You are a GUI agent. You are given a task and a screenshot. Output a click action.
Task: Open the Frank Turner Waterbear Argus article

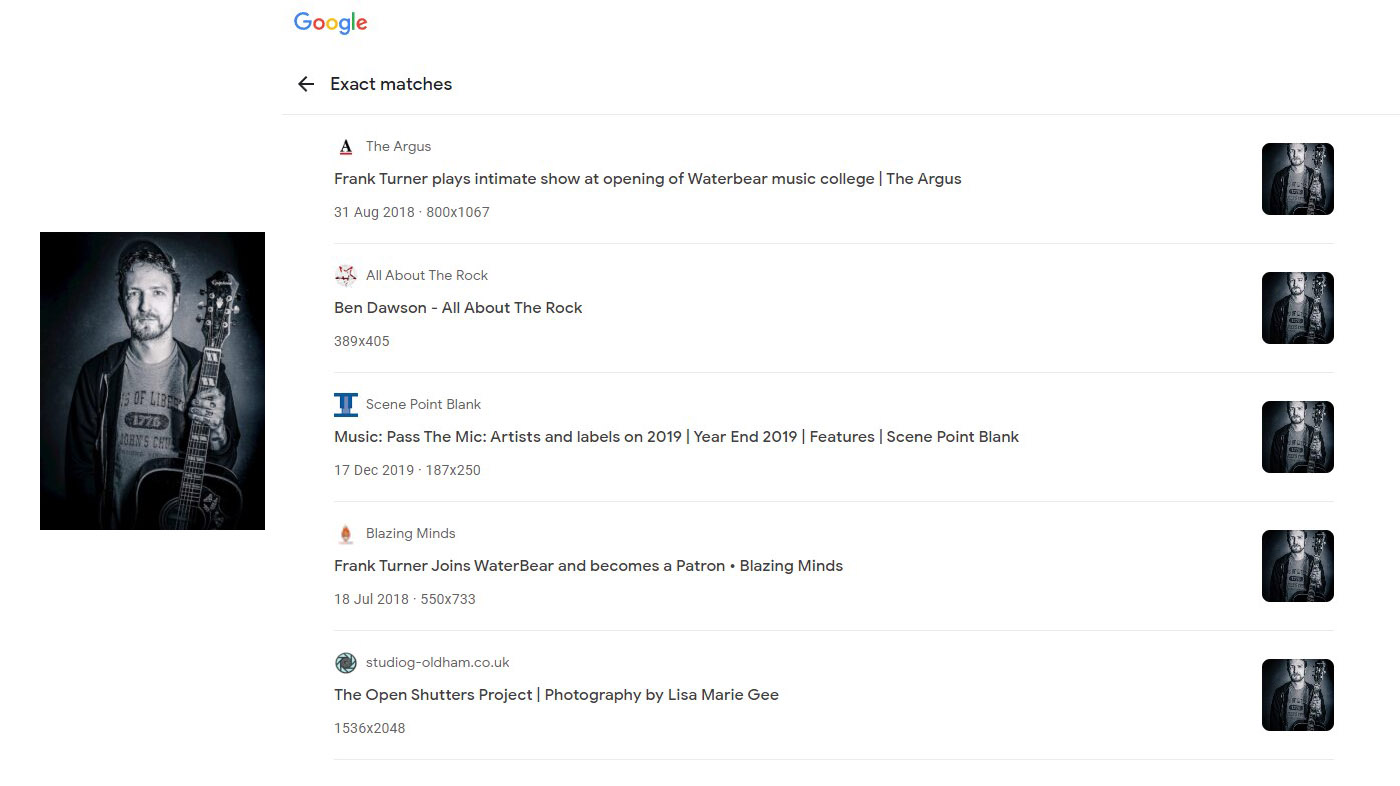coord(647,179)
